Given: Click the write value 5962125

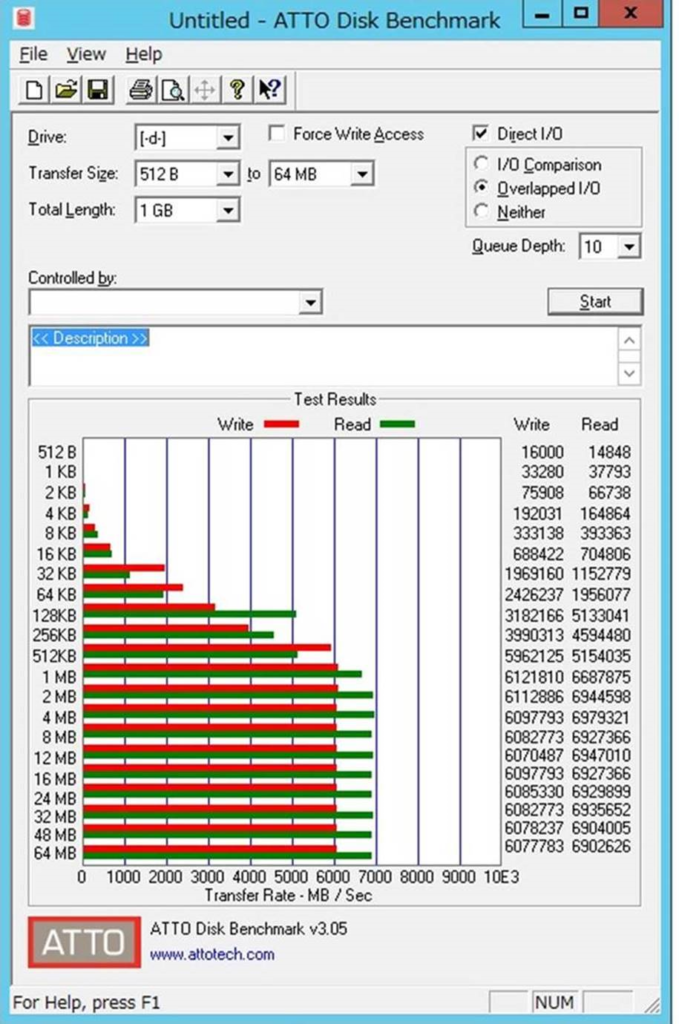Looking at the screenshot, I should (533, 656).
